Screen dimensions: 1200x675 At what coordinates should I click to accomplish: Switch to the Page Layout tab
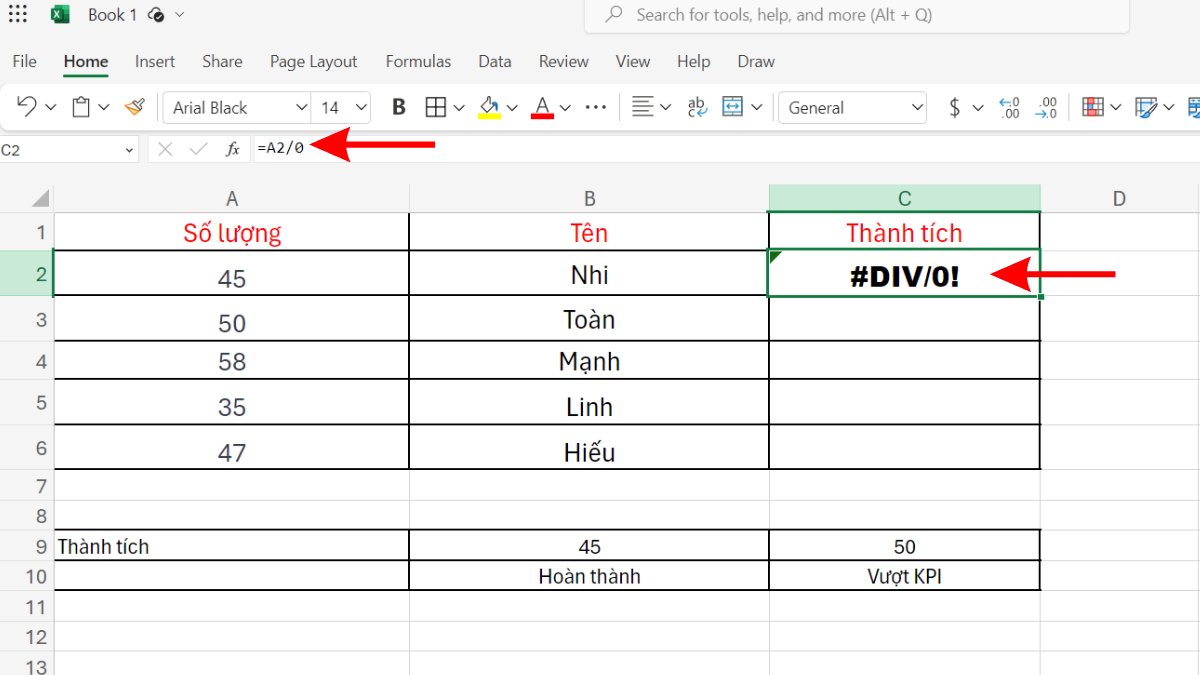coord(313,61)
